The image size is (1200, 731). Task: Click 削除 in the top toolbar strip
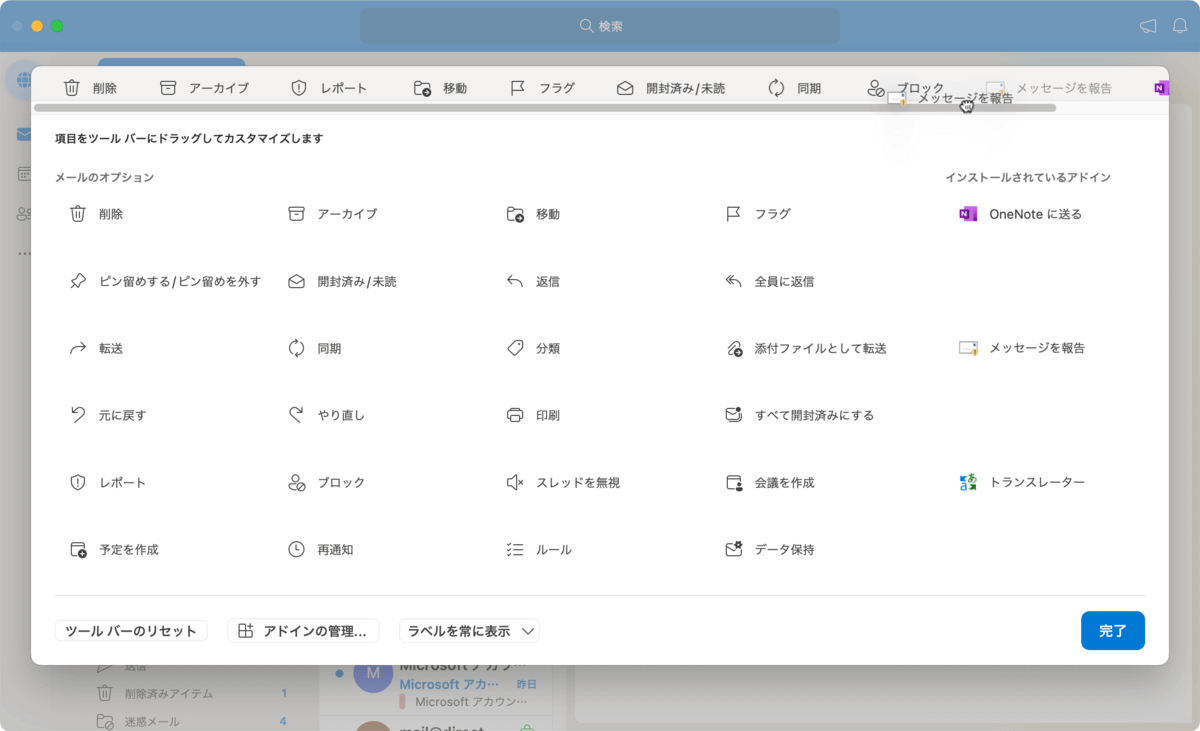(90, 88)
